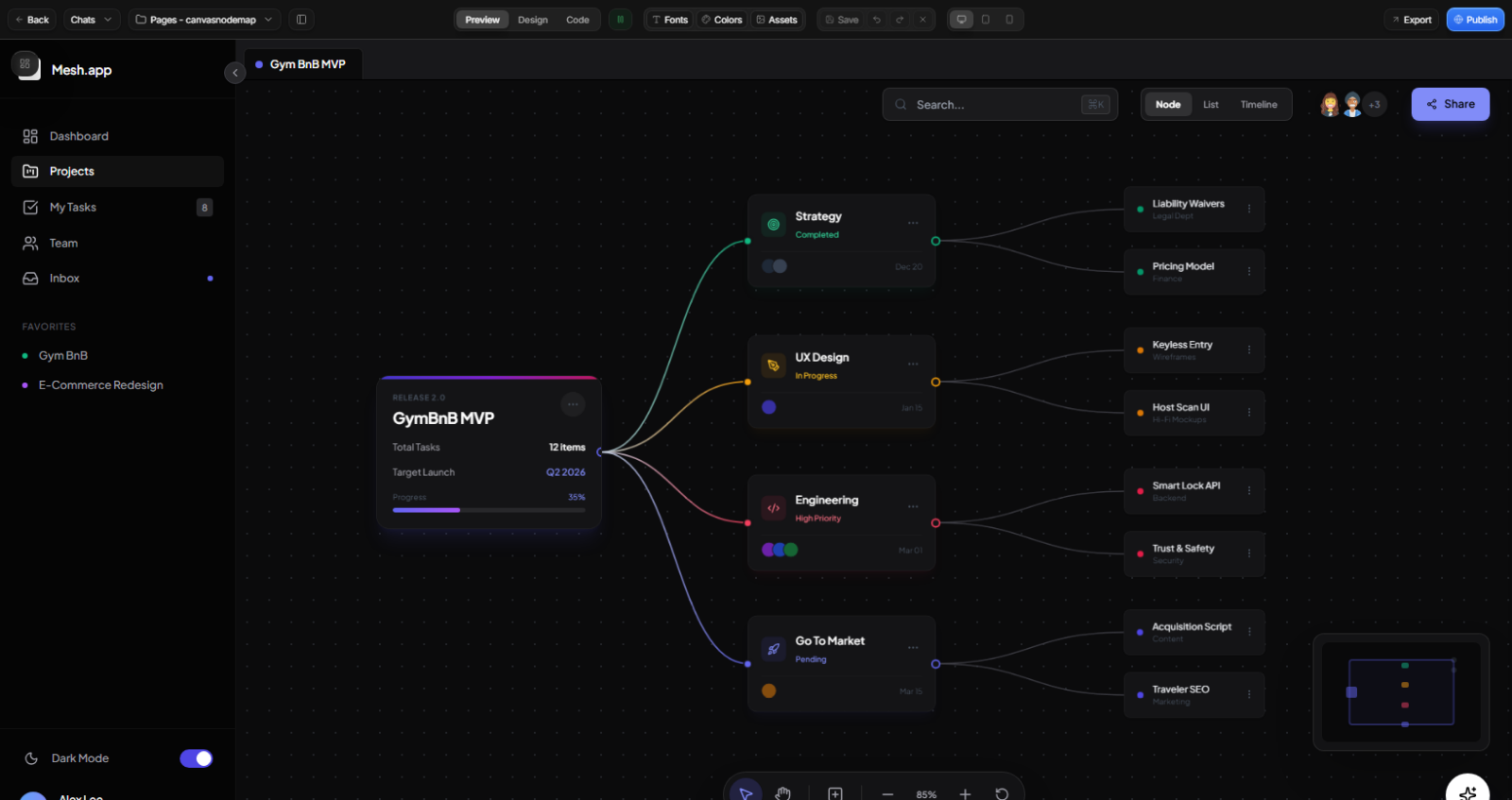Click the Strategy node output connector
Viewport: 1512px width, 800px height.
click(936, 241)
